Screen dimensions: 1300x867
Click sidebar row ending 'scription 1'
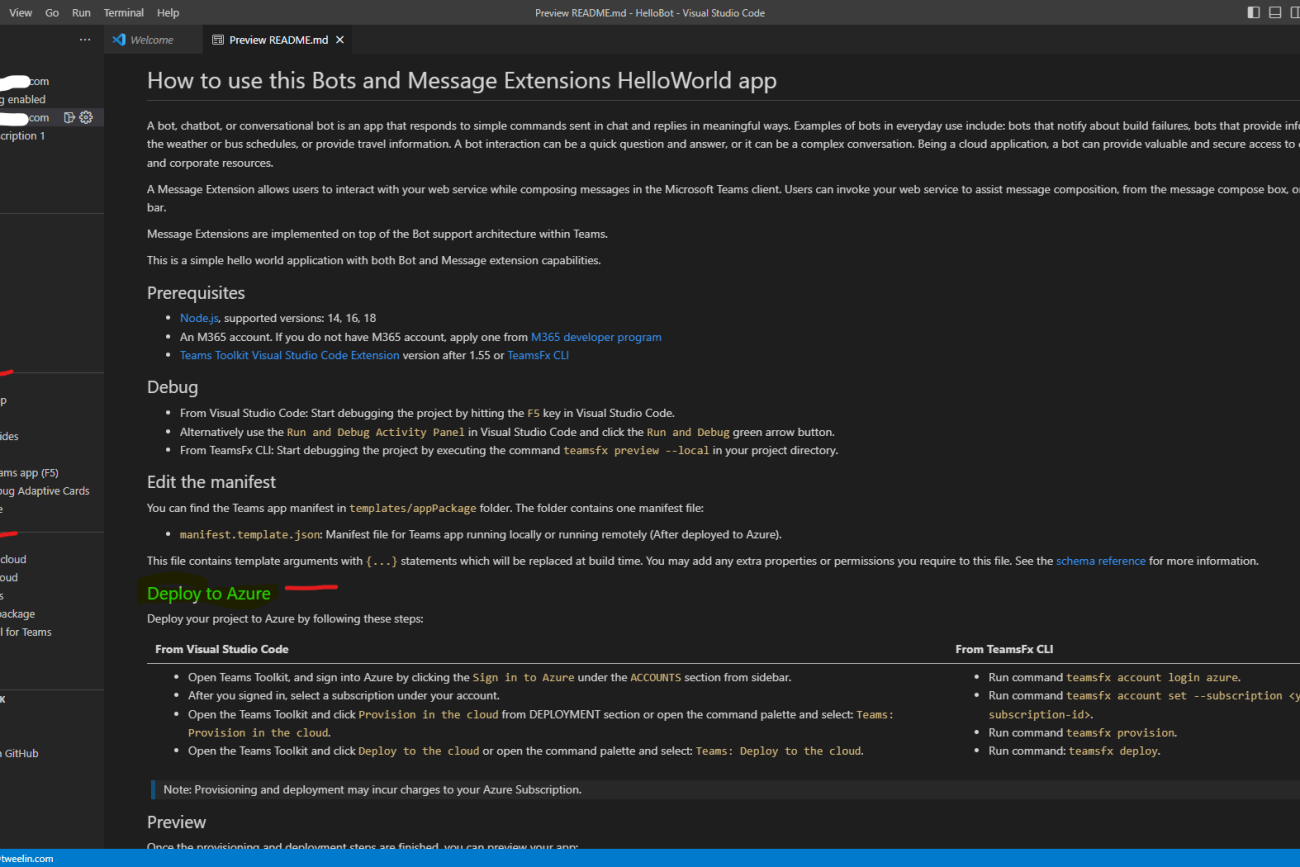click(23, 136)
